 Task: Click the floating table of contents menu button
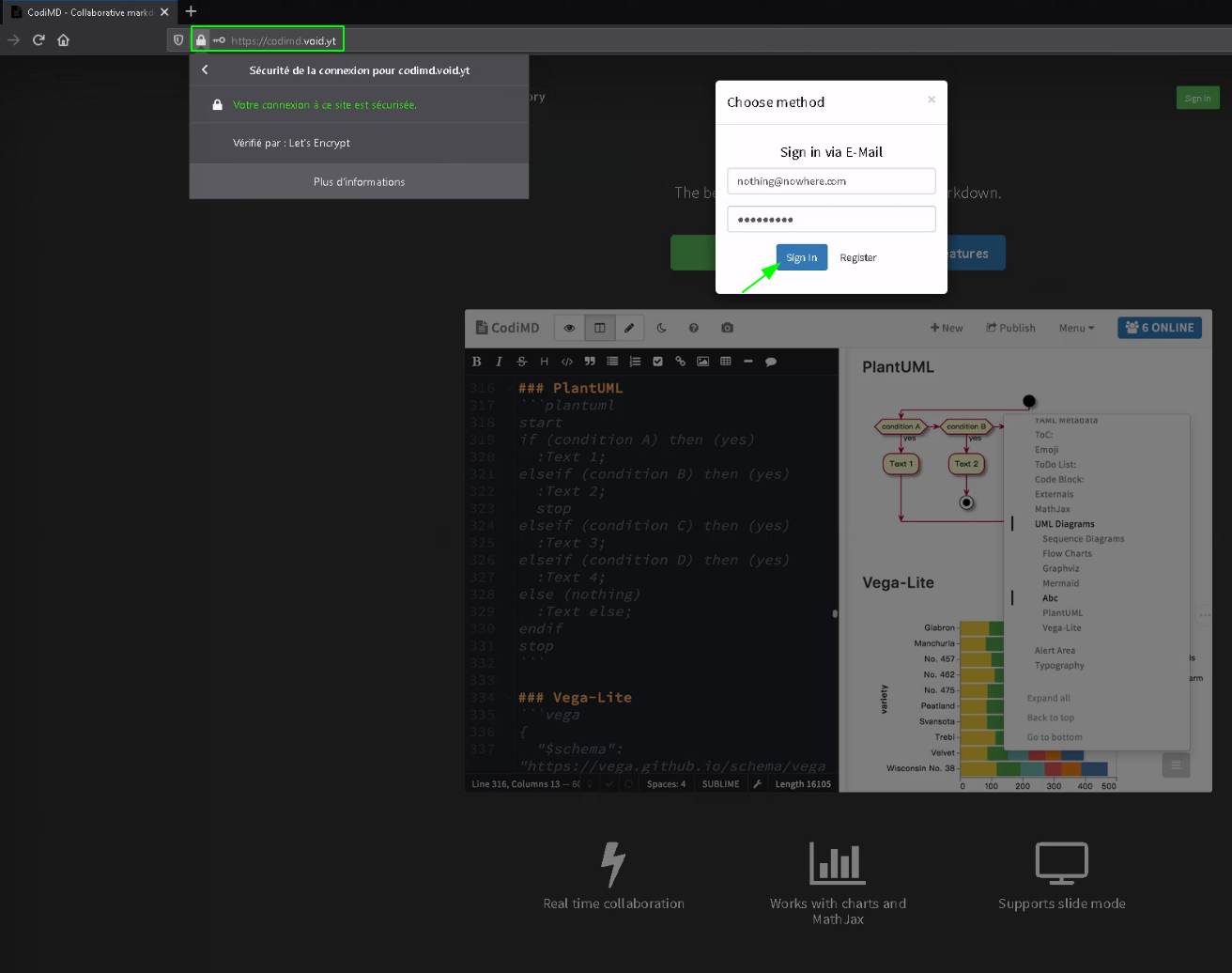coord(1176,765)
